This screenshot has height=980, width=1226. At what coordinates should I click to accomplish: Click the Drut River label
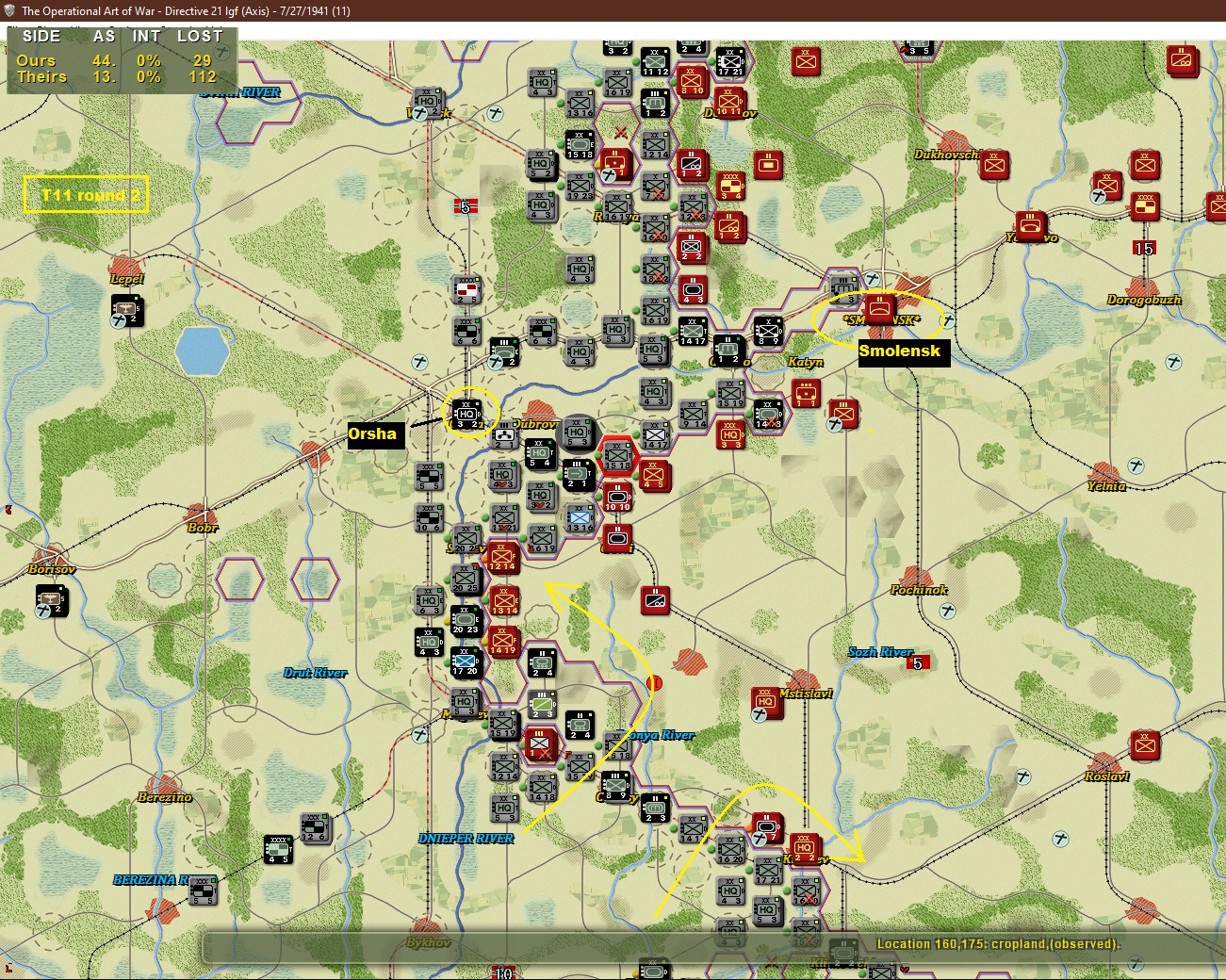coord(315,673)
